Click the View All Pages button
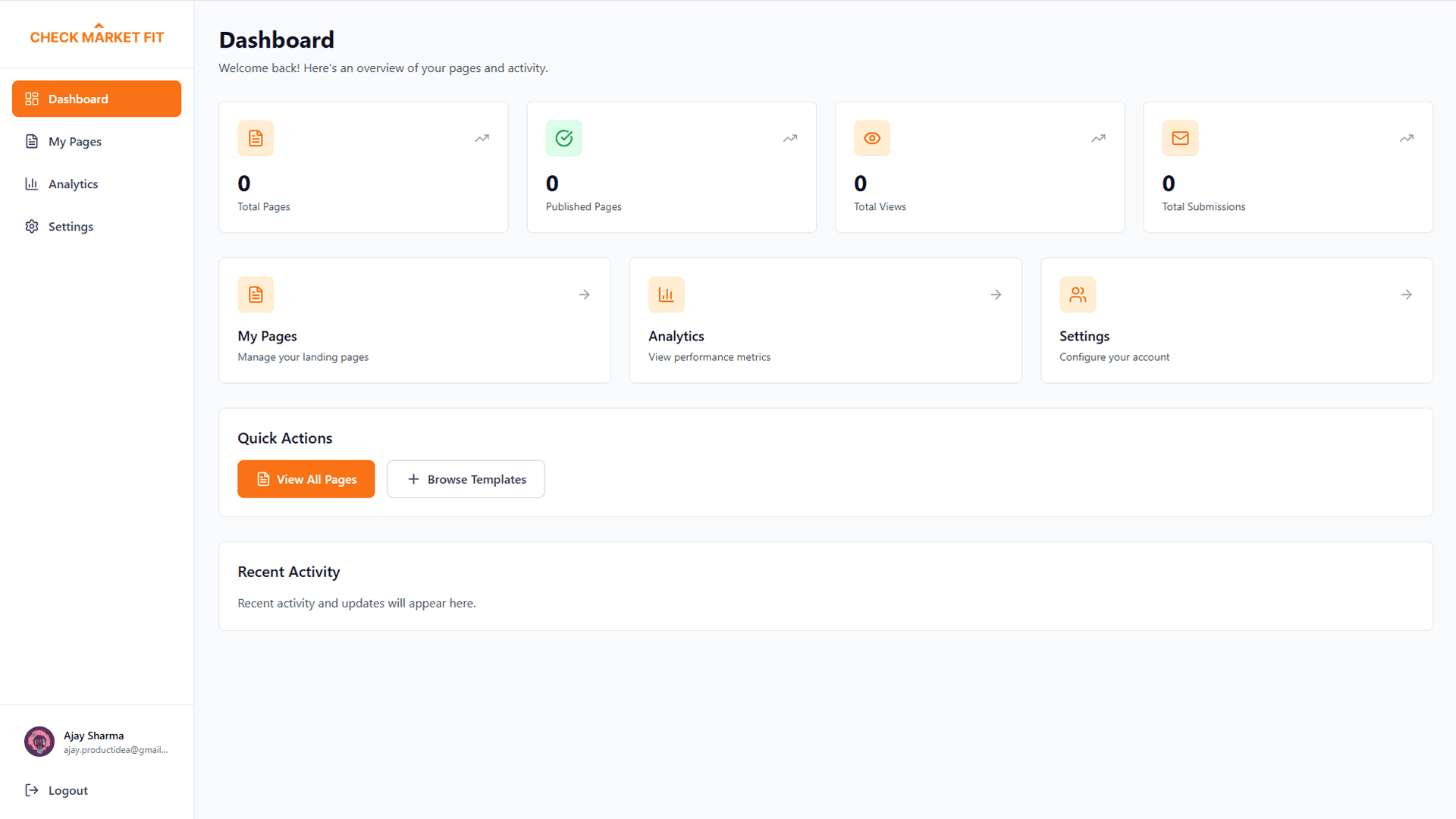Screen dimensions: 1456x819 (x=306, y=479)
